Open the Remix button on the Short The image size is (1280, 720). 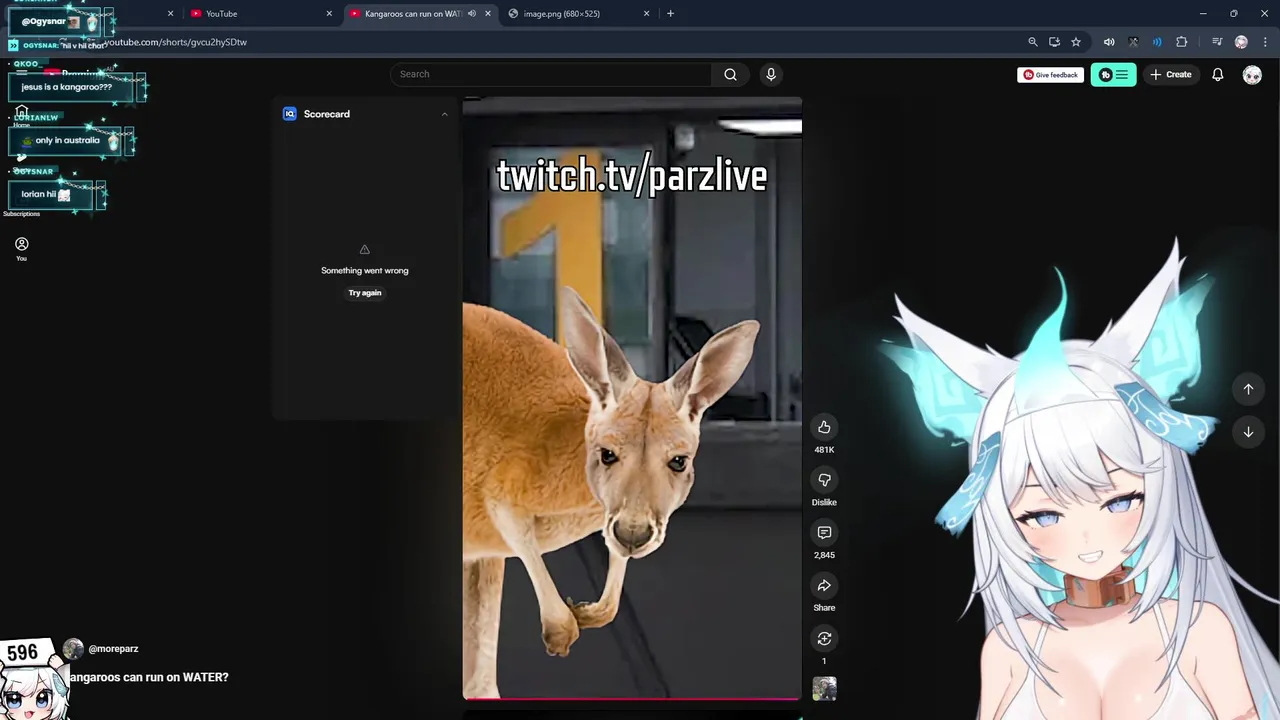(824, 638)
